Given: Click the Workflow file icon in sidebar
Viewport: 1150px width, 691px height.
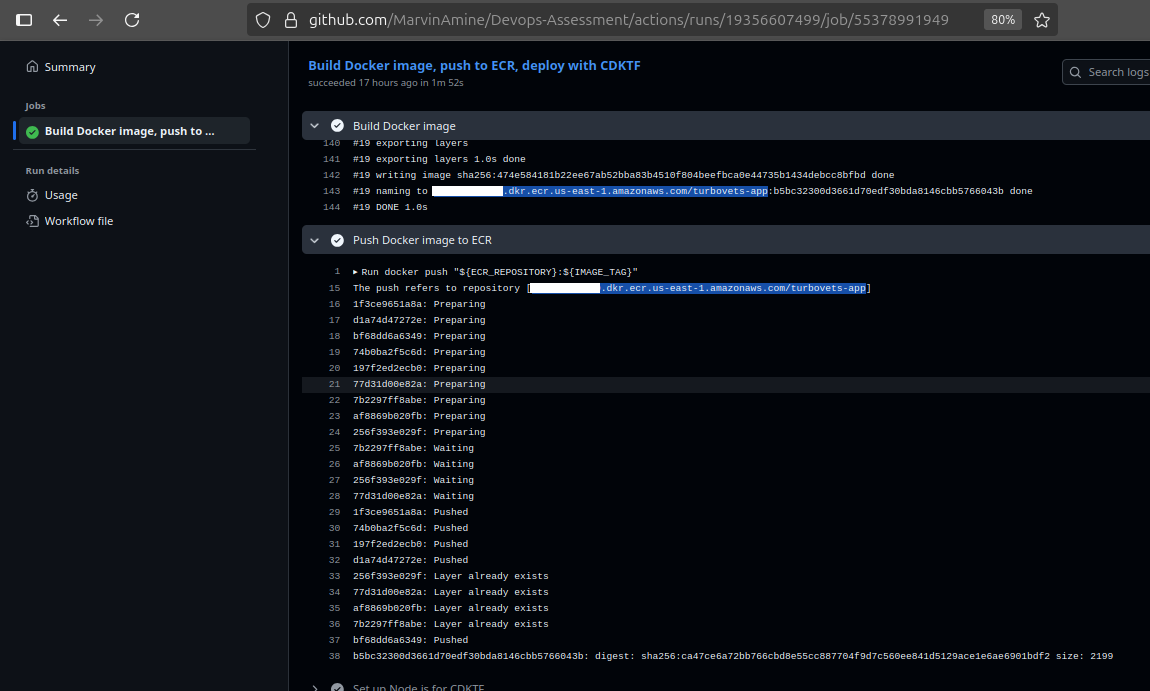Looking at the screenshot, I should click(34, 221).
